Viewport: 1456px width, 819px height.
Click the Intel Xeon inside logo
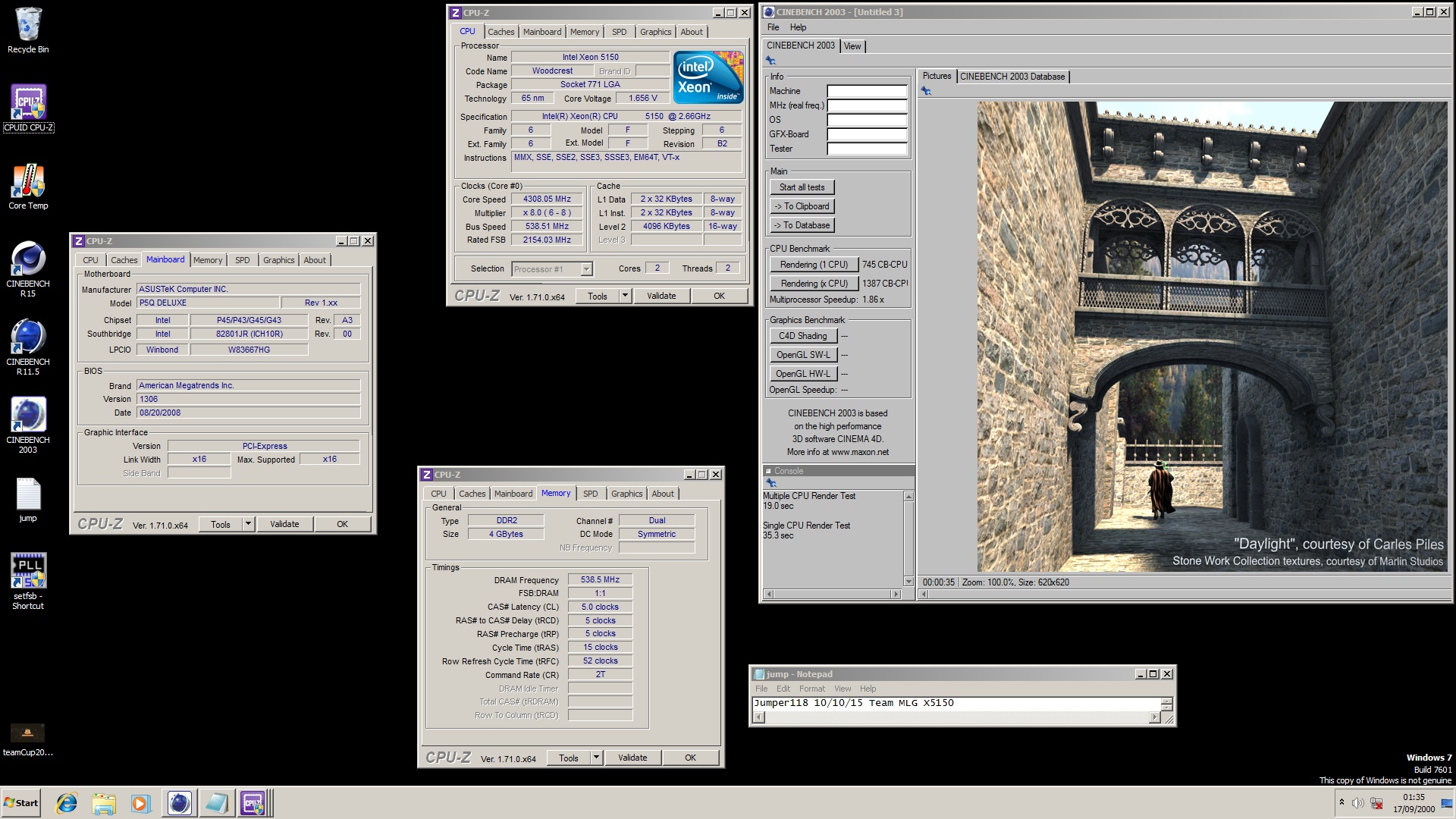click(708, 77)
